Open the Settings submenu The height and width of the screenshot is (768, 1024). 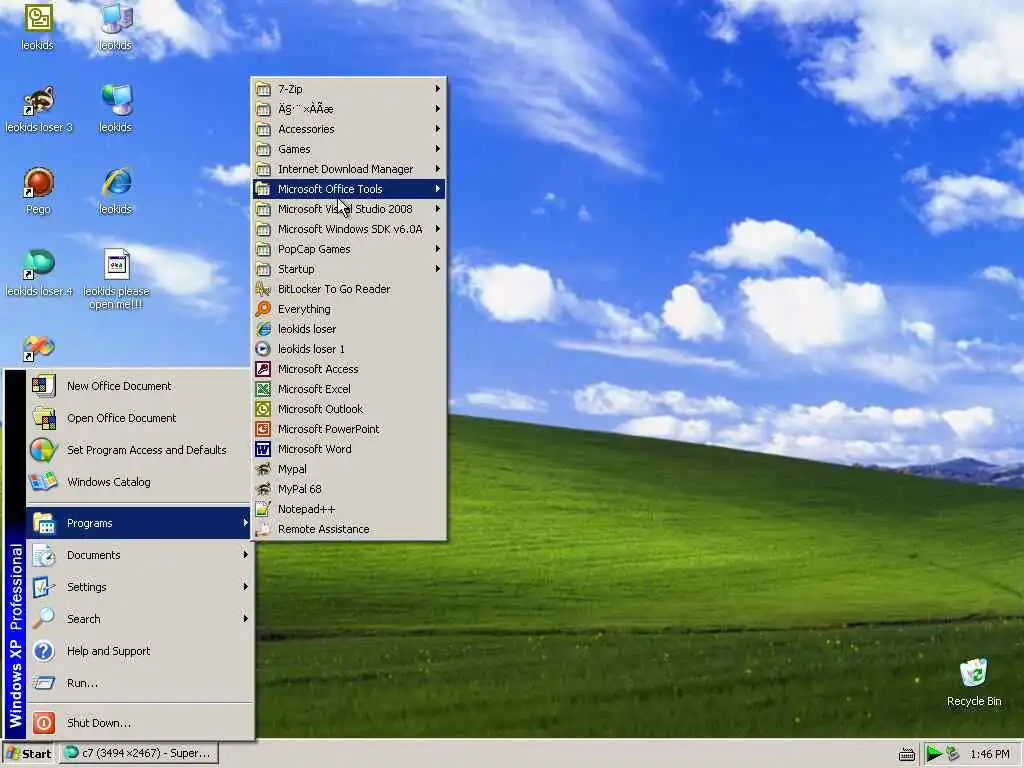(138, 587)
